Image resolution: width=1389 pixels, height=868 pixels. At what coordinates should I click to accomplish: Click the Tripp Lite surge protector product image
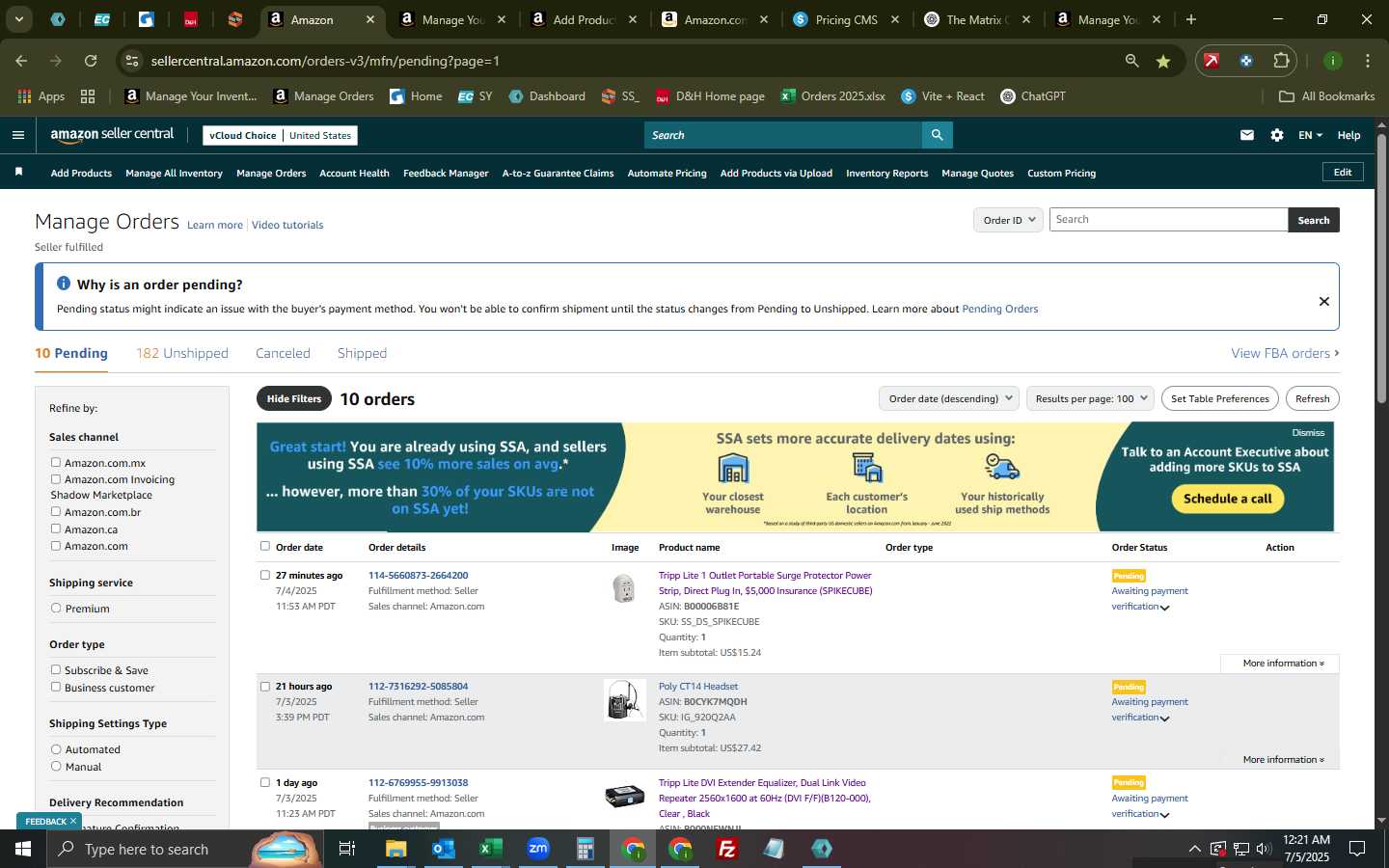click(x=624, y=588)
